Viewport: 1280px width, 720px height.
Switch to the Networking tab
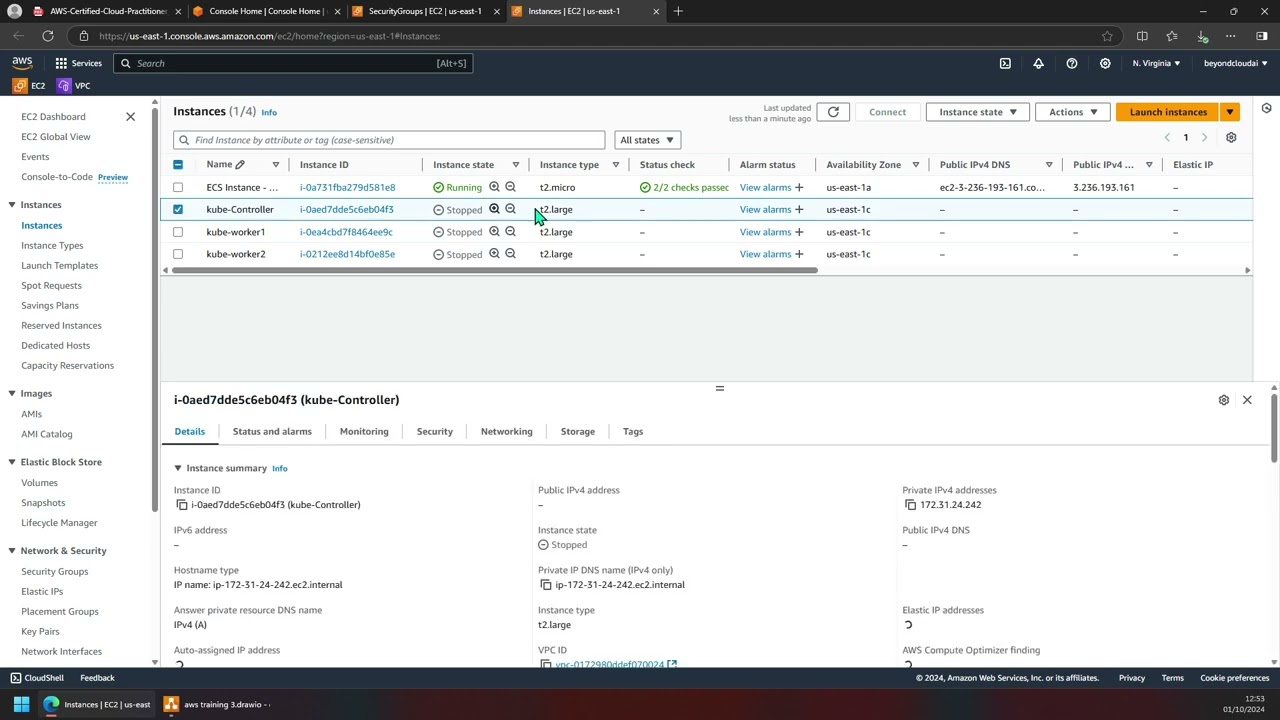click(x=507, y=431)
